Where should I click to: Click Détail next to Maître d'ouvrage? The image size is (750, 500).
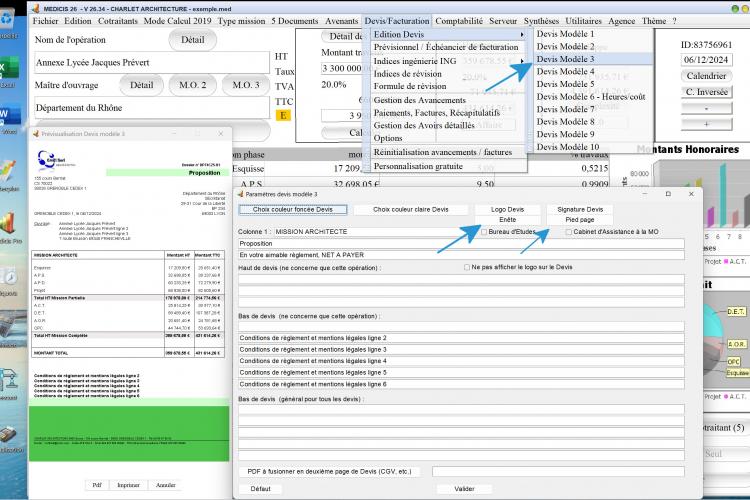142,85
